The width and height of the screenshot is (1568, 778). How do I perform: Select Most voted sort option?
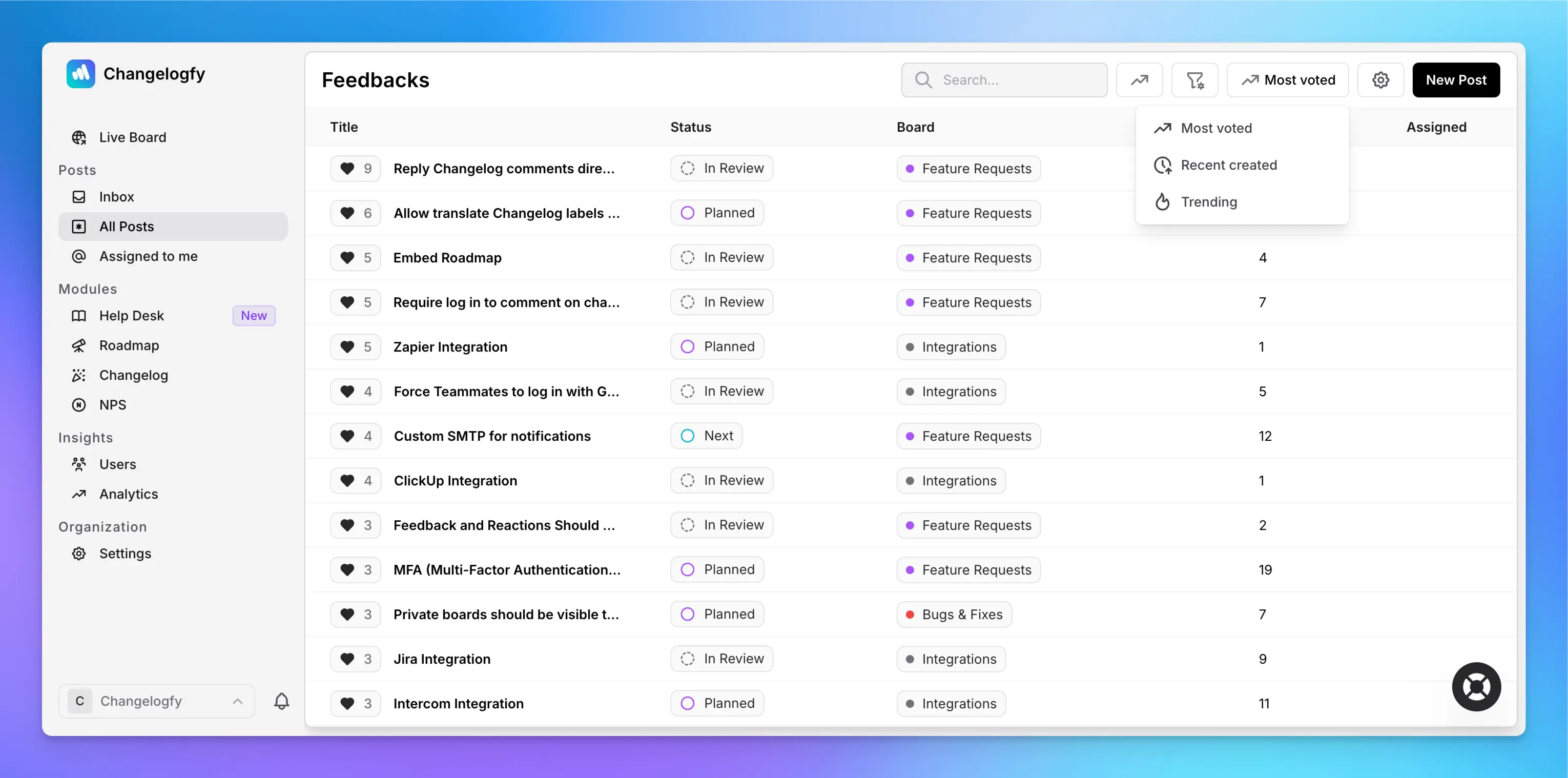1216,128
